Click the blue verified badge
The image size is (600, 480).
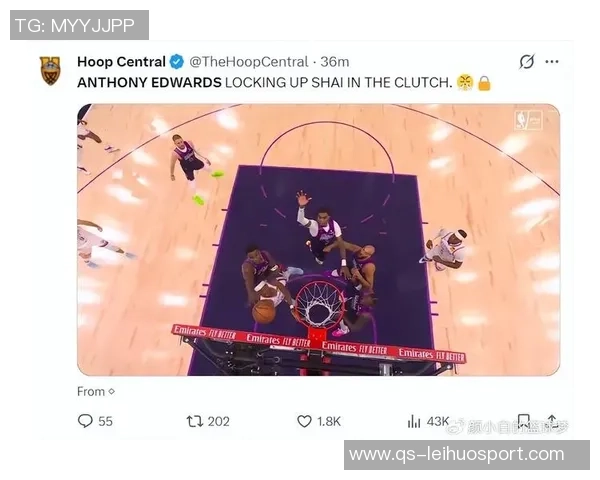click(x=176, y=62)
